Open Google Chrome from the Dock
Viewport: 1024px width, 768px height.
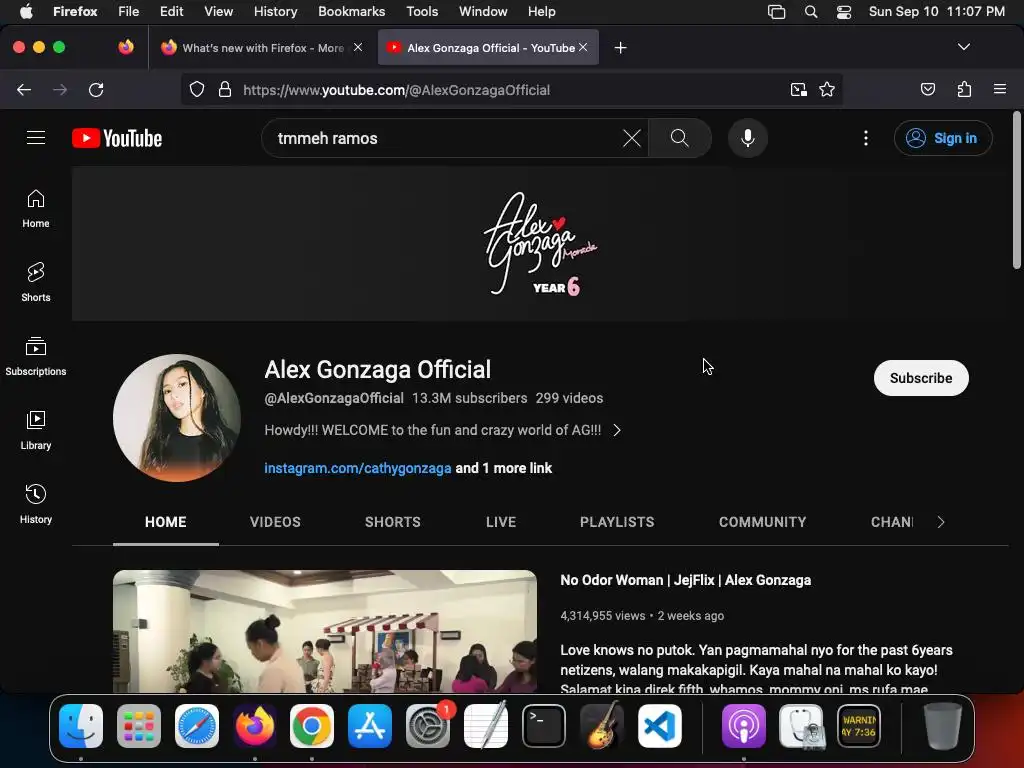click(312, 726)
